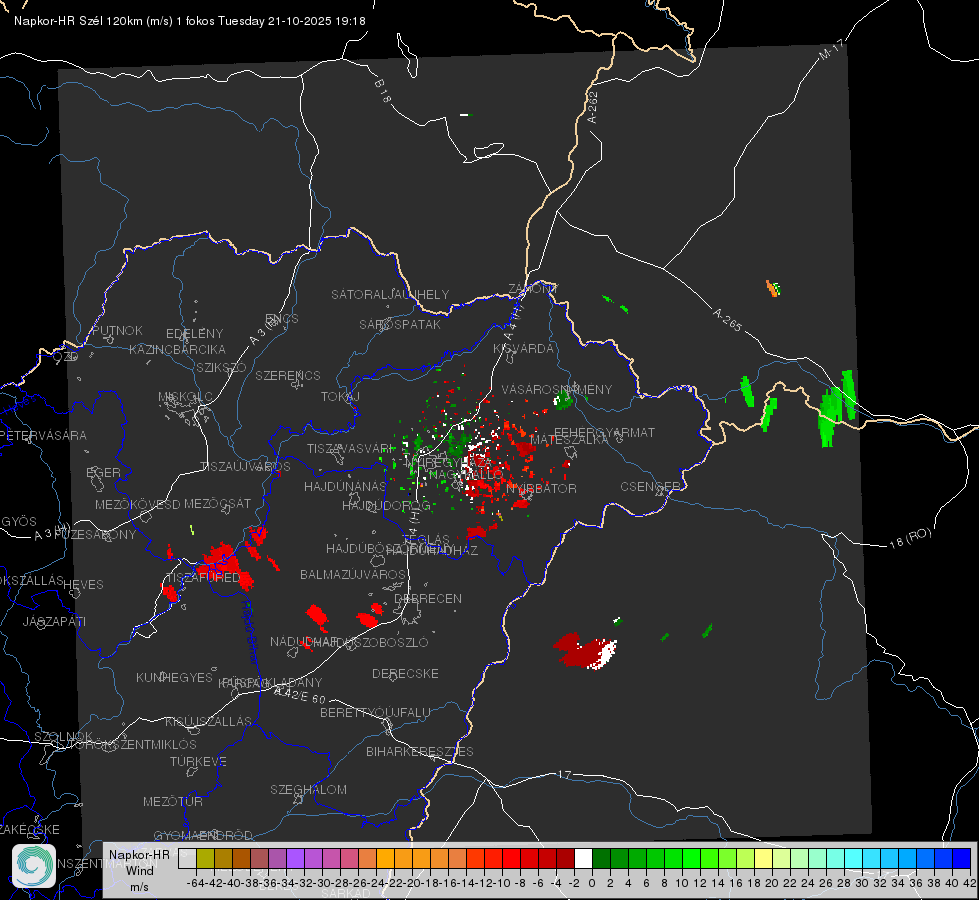Click the FEHÉRGYARMAT label
This screenshot has width=979, height=900.
coord(605,432)
